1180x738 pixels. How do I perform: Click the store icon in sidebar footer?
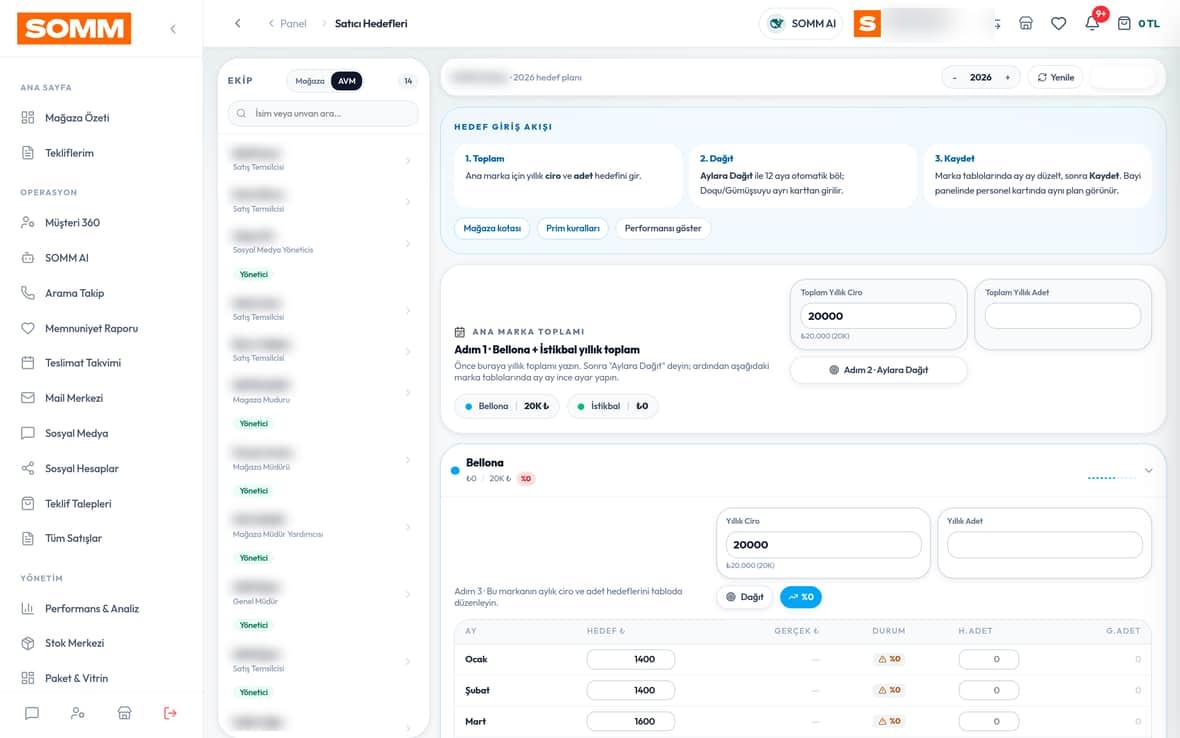(x=124, y=713)
